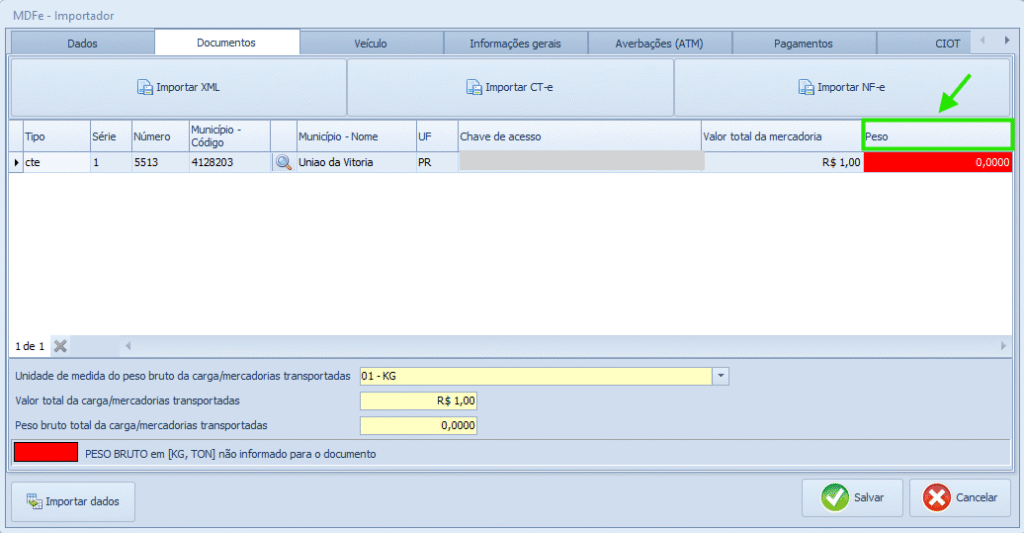The width and height of the screenshot is (1024, 533).
Task: Select the row indicator arrow of cte row
Action: coord(16,162)
